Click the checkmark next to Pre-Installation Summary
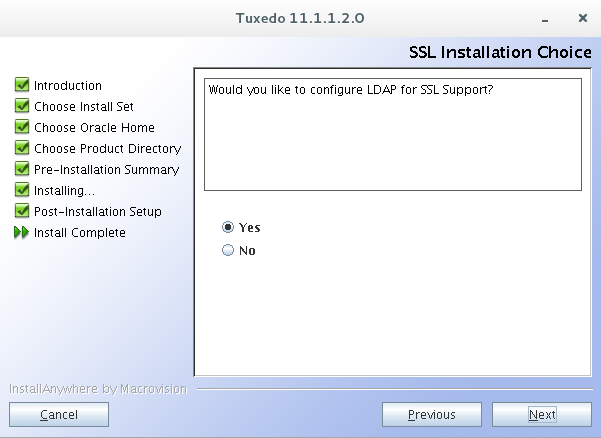601x438 pixels. (22, 169)
